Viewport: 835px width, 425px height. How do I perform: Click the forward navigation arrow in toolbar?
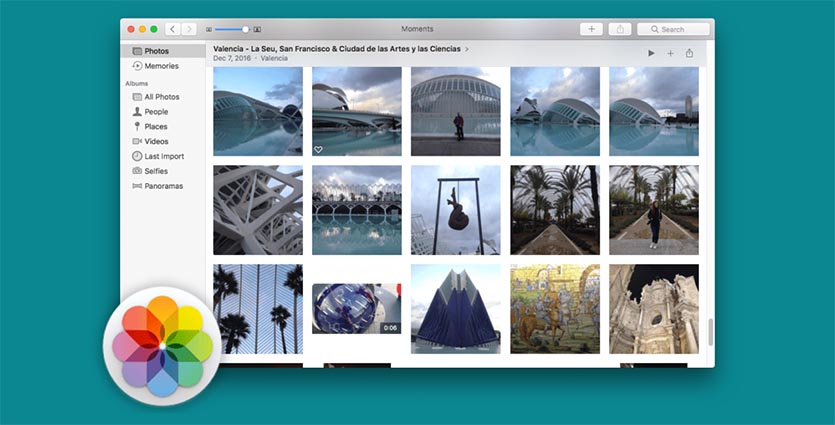(x=189, y=30)
